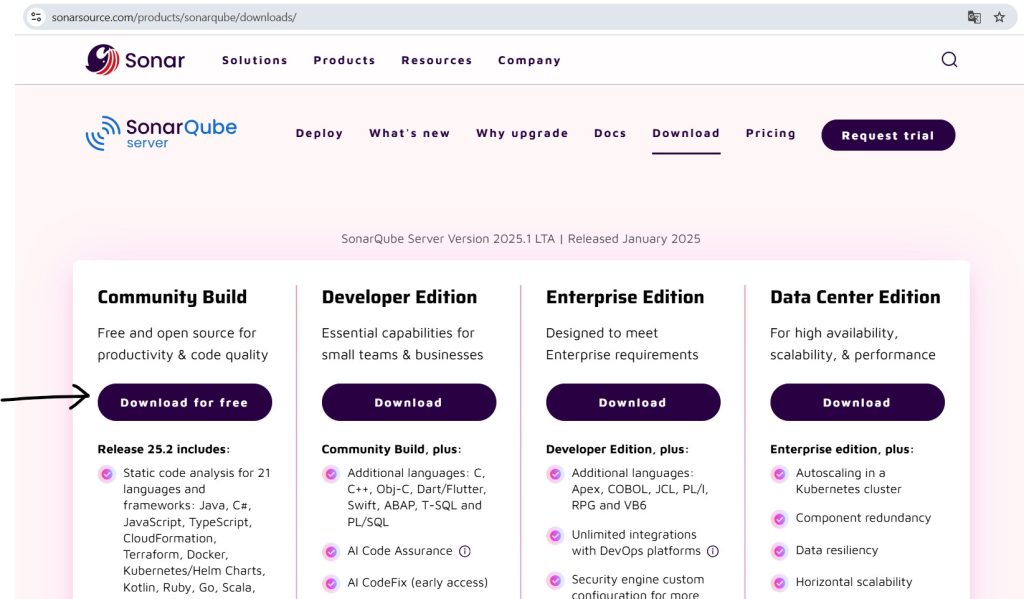This screenshot has height=599, width=1024.
Task: Click checkmark icon beside Component redundancy
Action: pos(779,519)
